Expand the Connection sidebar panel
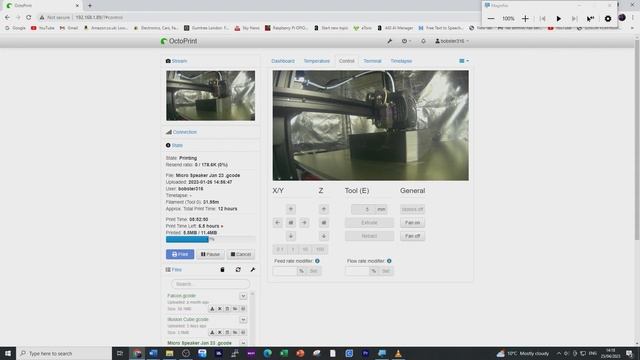The width and height of the screenshot is (640, 360). click(184, 132)
